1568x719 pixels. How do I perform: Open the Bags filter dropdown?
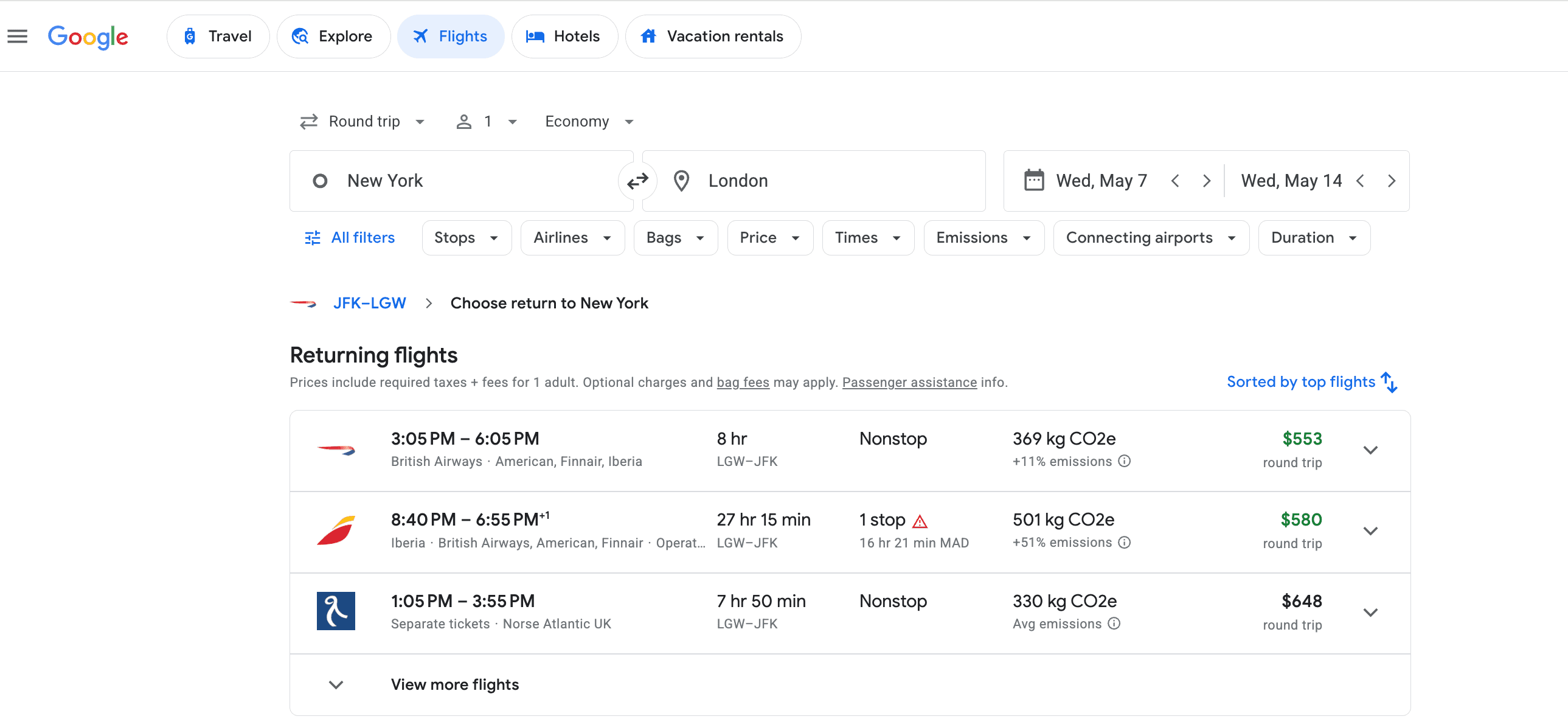[675, 238]
